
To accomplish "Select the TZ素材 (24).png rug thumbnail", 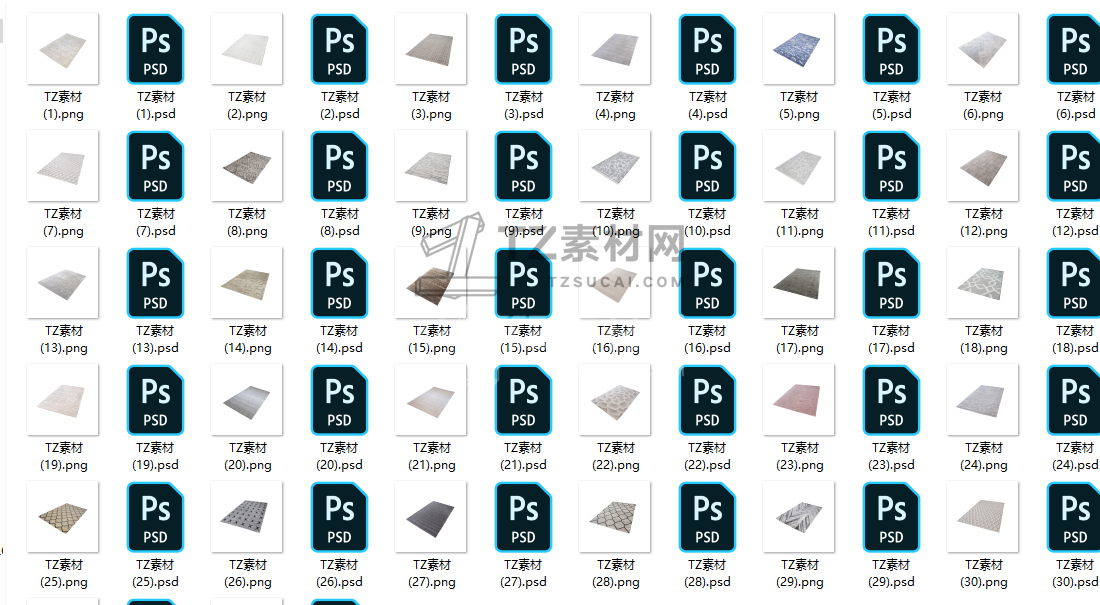I will click(982, 401).
